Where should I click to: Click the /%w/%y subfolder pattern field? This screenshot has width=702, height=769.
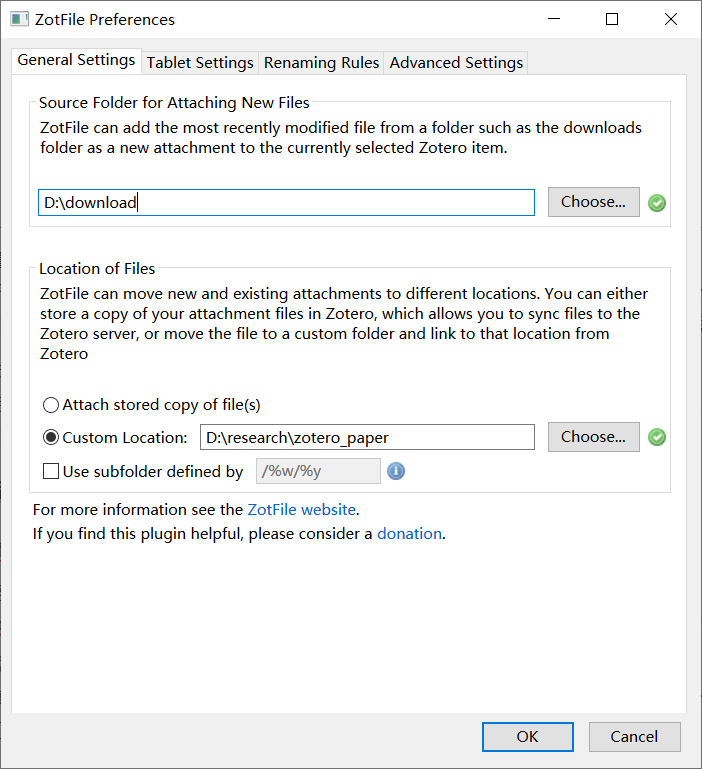click(318, 471)
